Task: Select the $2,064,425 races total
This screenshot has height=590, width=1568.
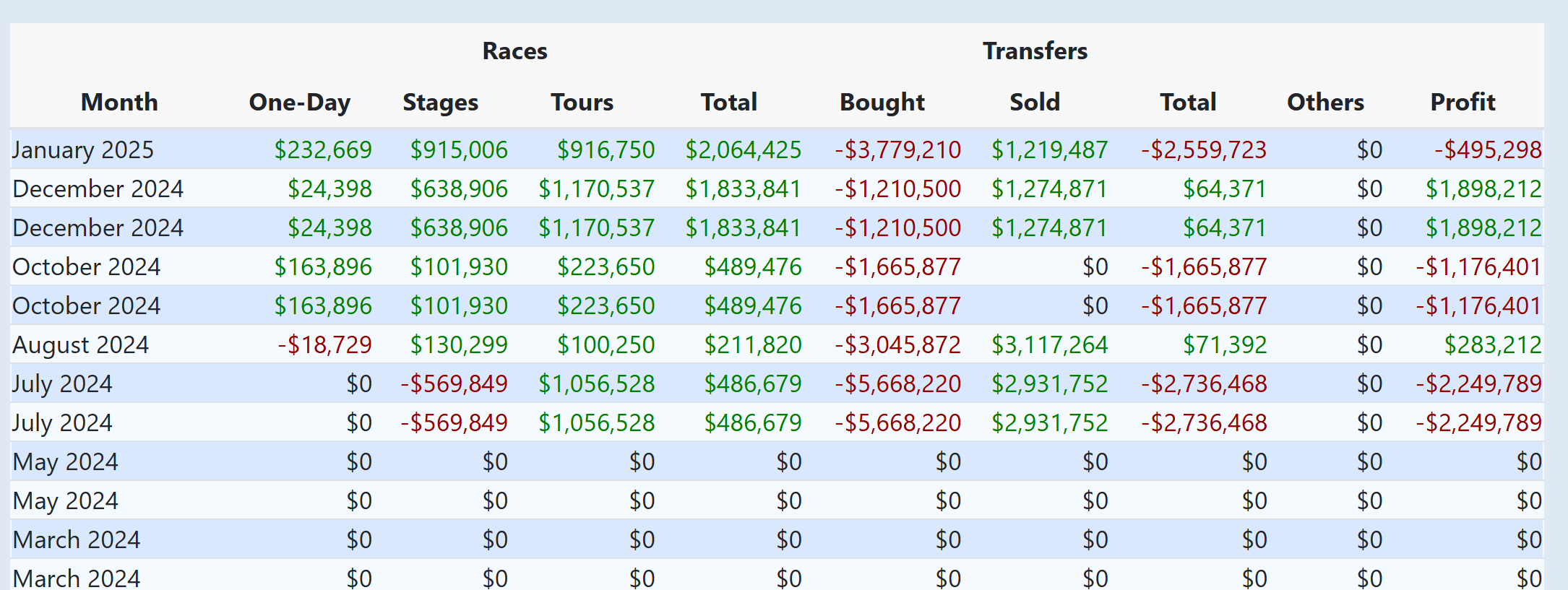Action: click(743, 150)
